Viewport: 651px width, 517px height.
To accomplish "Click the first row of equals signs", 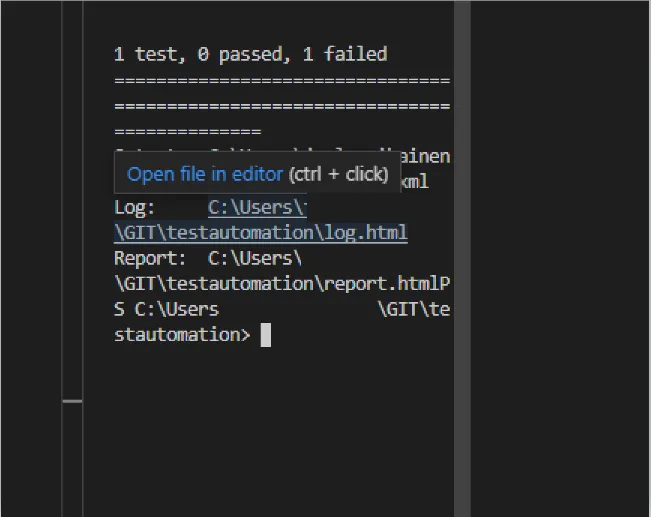I will coord(282,80).
